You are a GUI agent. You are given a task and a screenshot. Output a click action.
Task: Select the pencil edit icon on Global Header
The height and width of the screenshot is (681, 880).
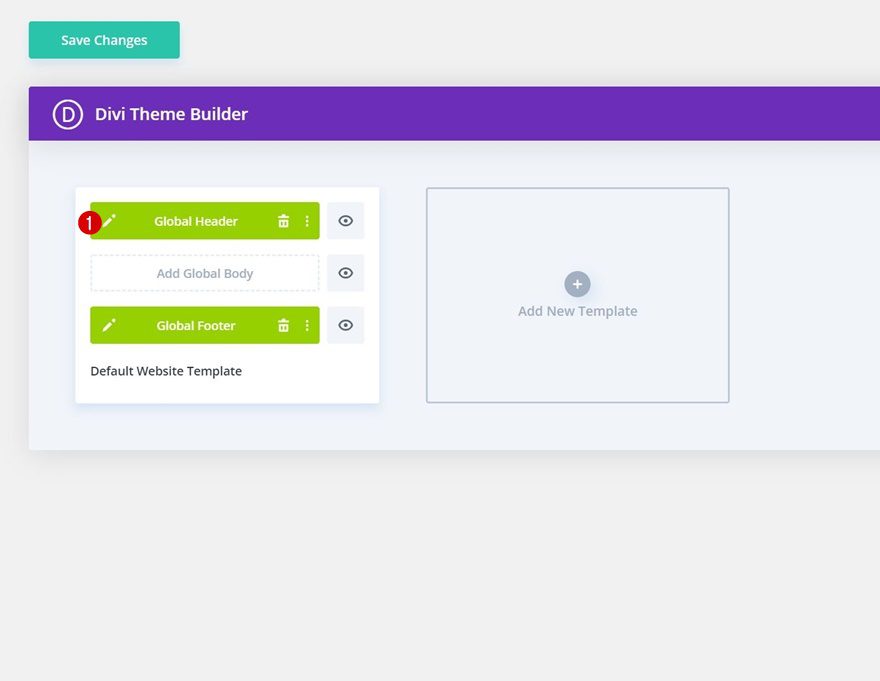[x=110, y=221]
